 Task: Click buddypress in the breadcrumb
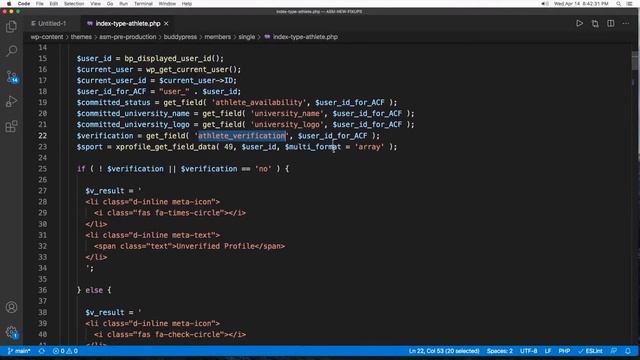point(180,37)
